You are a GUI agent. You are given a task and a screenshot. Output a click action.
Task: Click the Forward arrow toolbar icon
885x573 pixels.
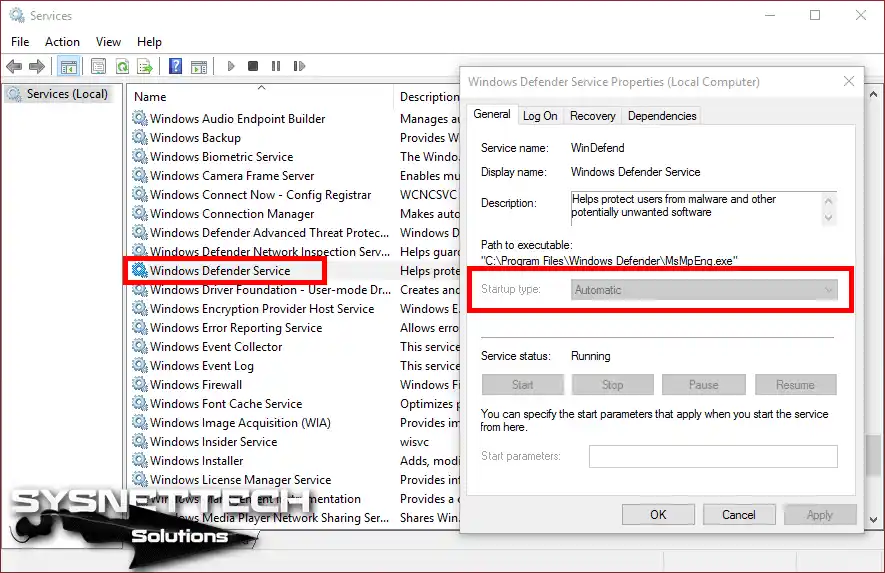tap(37, 67)
